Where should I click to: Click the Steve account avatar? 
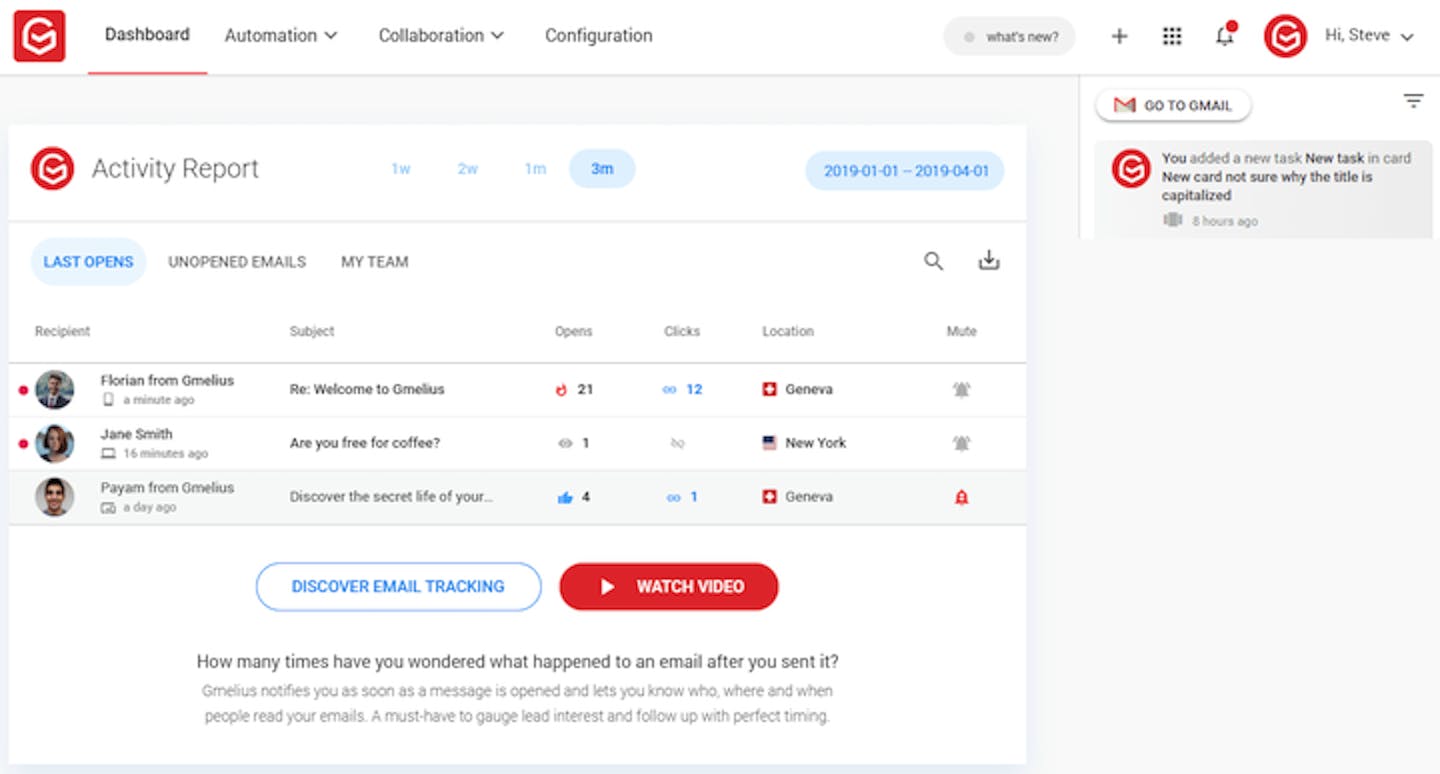(x=1285, y=36)
